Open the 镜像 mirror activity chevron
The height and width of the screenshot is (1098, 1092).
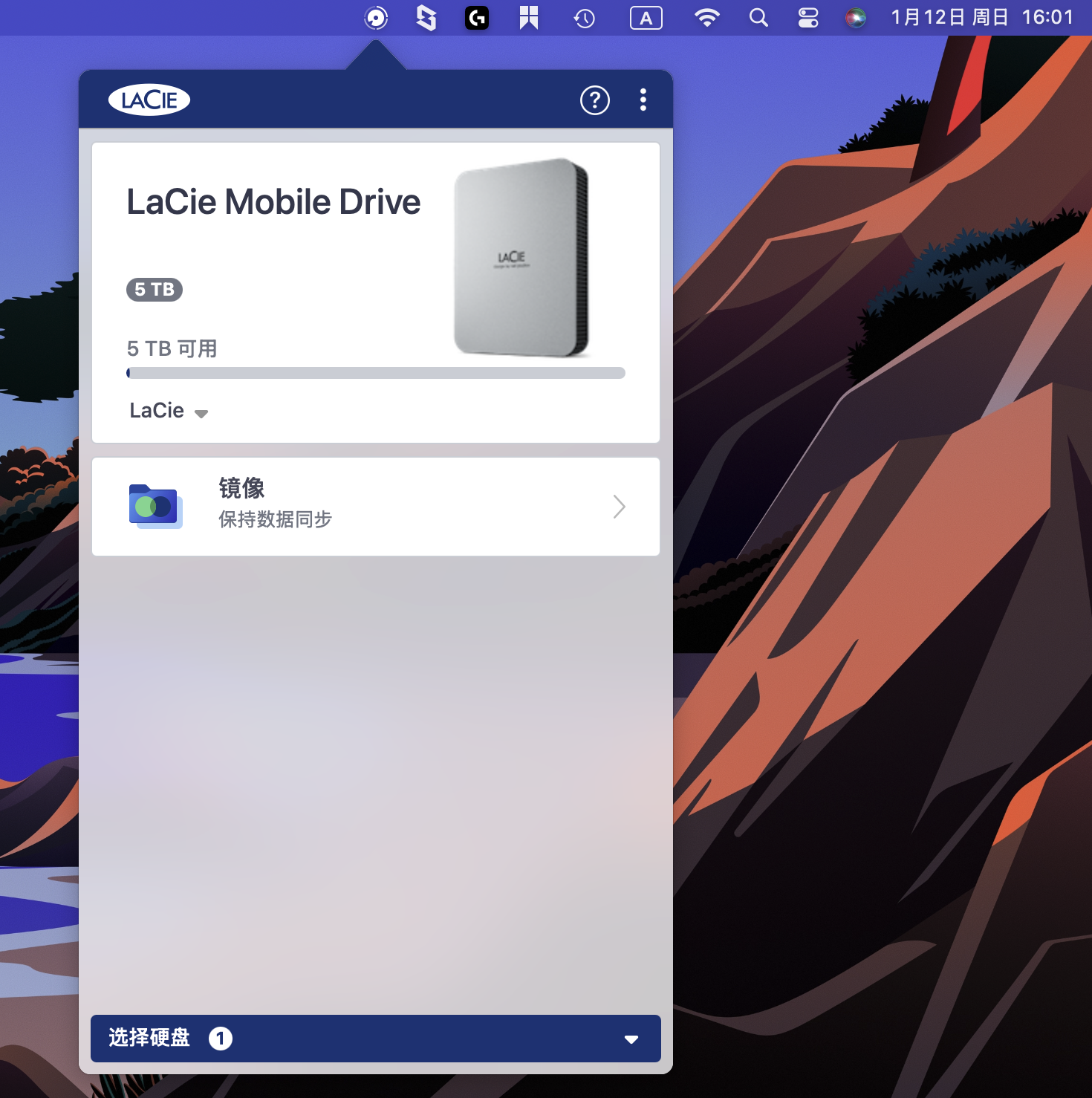[620, 507]
